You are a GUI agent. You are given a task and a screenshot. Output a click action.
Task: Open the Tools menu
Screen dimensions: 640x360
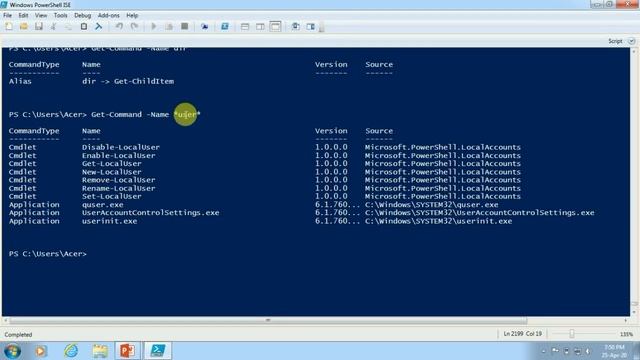tap(60, 15)
